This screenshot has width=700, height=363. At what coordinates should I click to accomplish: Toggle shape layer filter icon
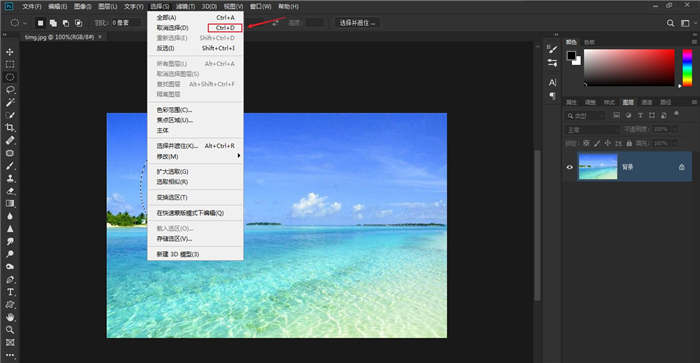652,115
